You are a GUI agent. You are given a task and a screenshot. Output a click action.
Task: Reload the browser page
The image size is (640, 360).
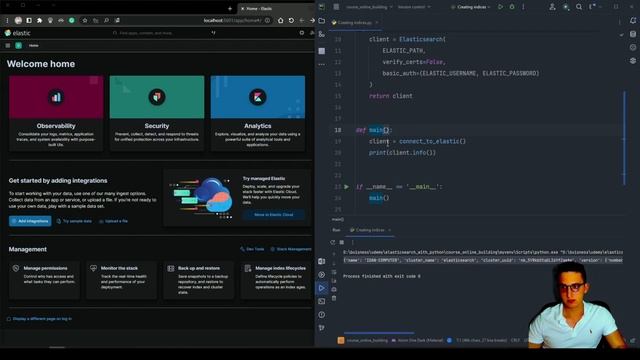(291, 20)
